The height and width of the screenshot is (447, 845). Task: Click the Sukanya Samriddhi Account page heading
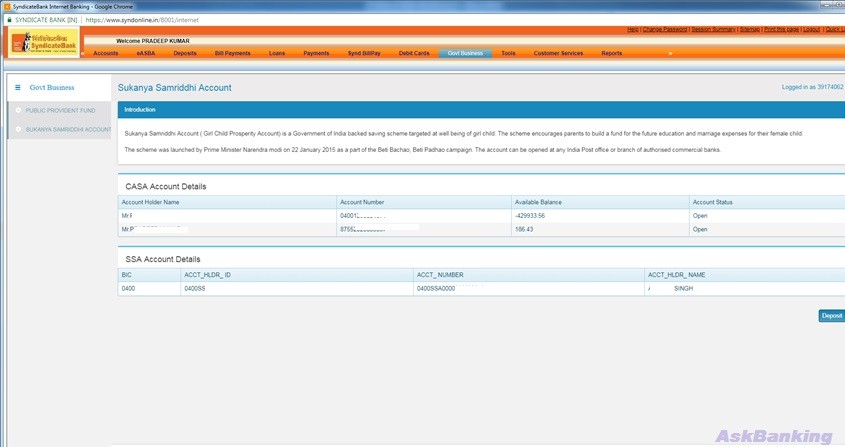click(175, 87)
